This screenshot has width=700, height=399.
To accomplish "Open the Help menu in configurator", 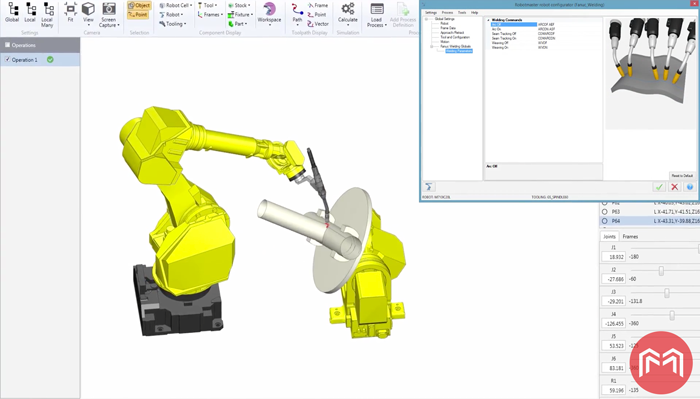I will coord(475,12).
